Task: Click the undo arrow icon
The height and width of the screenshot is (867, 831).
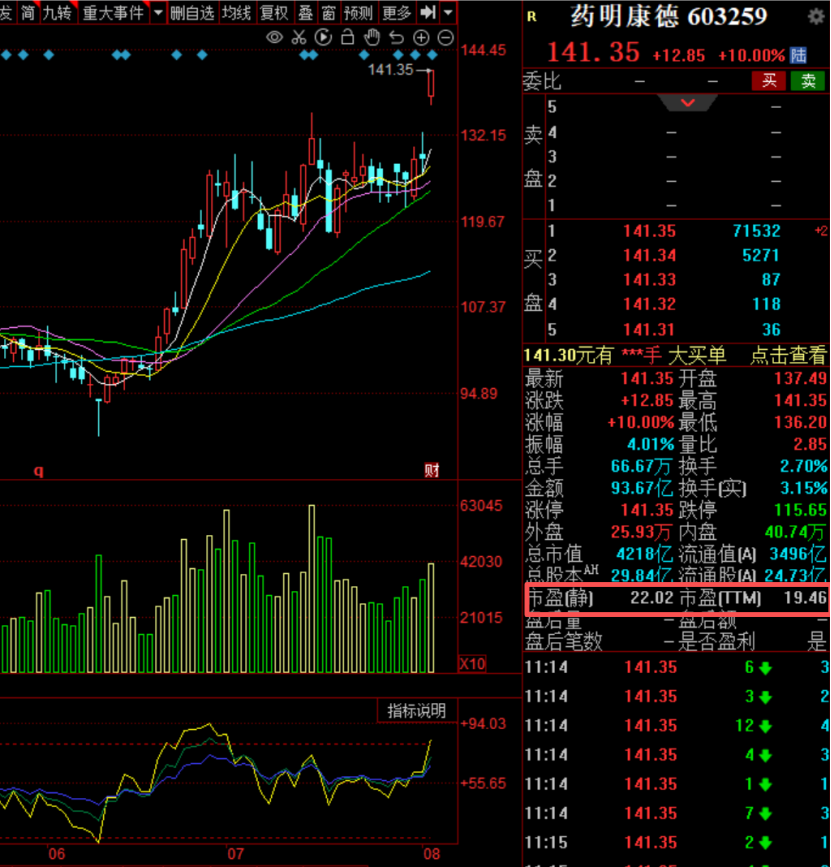Action: click(396, 38)
